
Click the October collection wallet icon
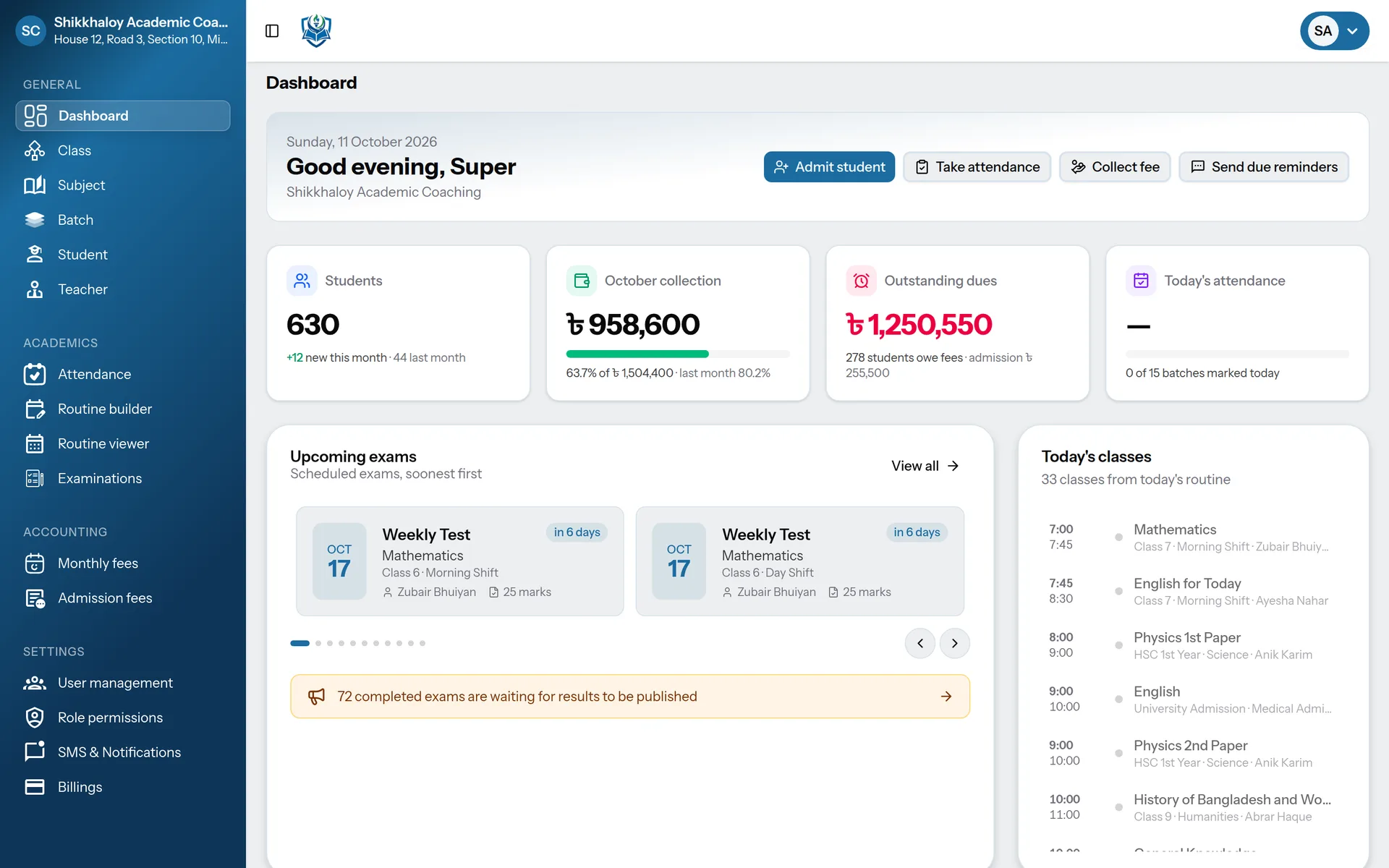click(582, 281)
